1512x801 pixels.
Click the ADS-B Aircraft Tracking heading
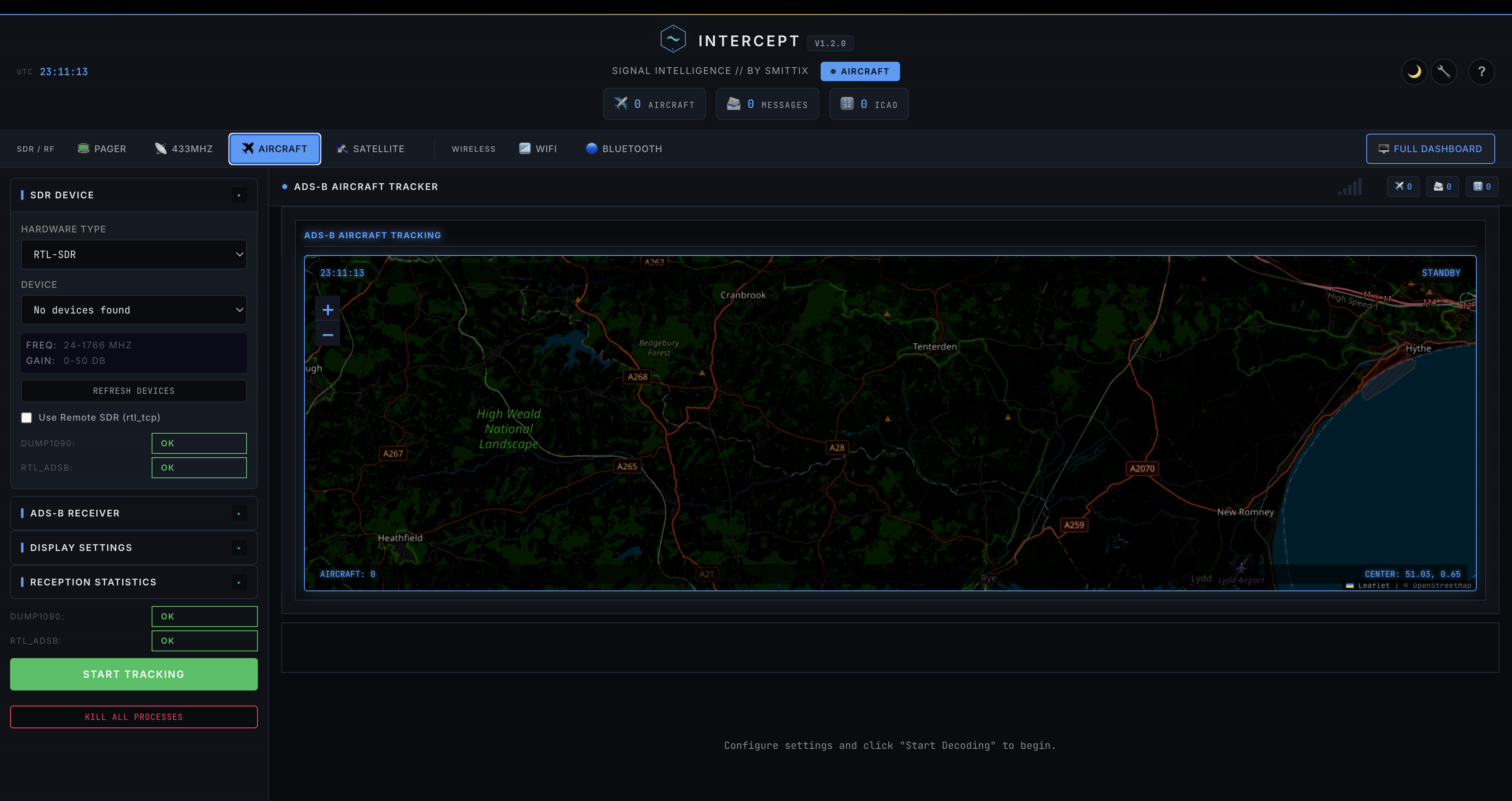pyautogui.click(x=372, y=235)
